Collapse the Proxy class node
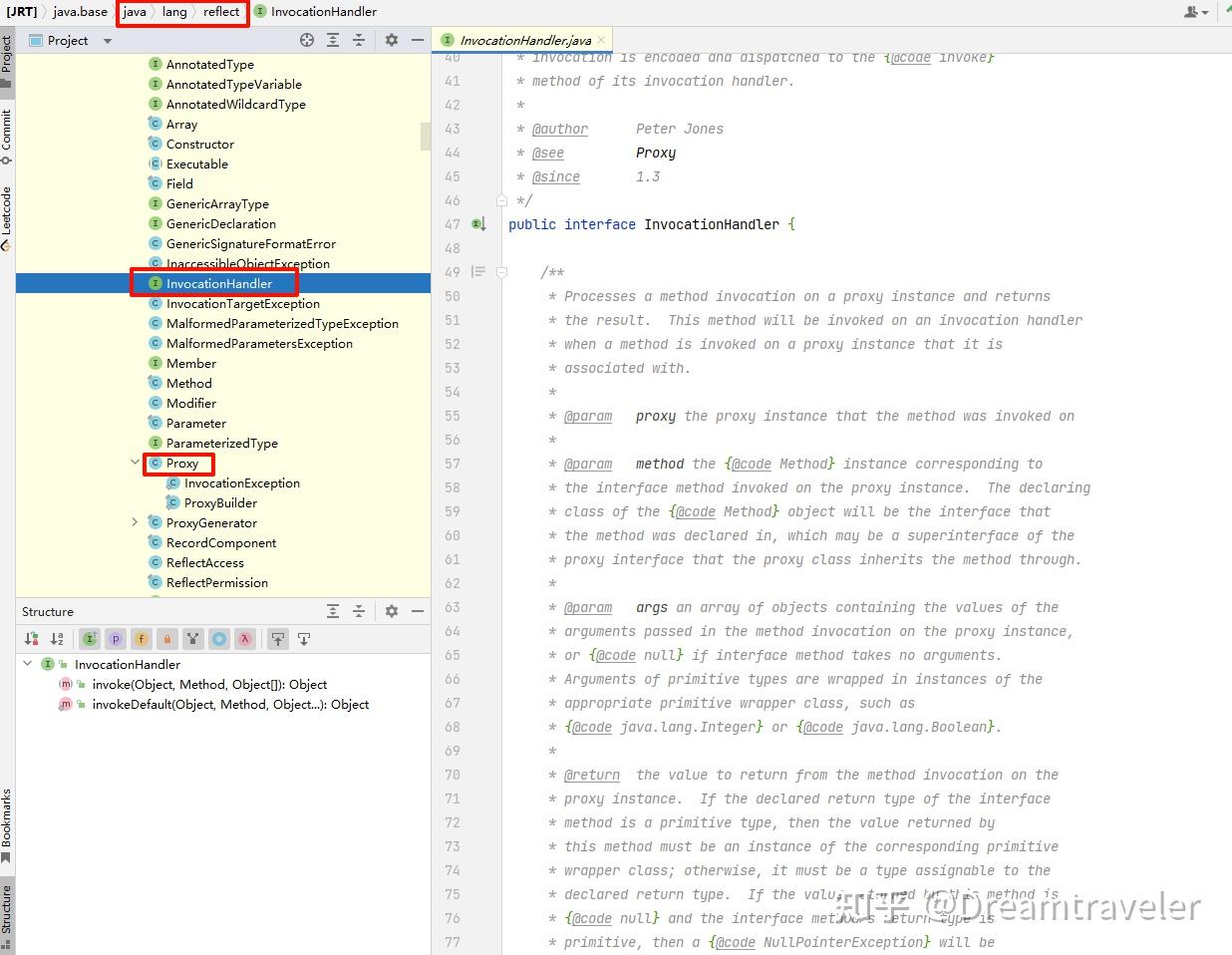This screenshot has height=955, width=1232. click(x=136, y=463)
